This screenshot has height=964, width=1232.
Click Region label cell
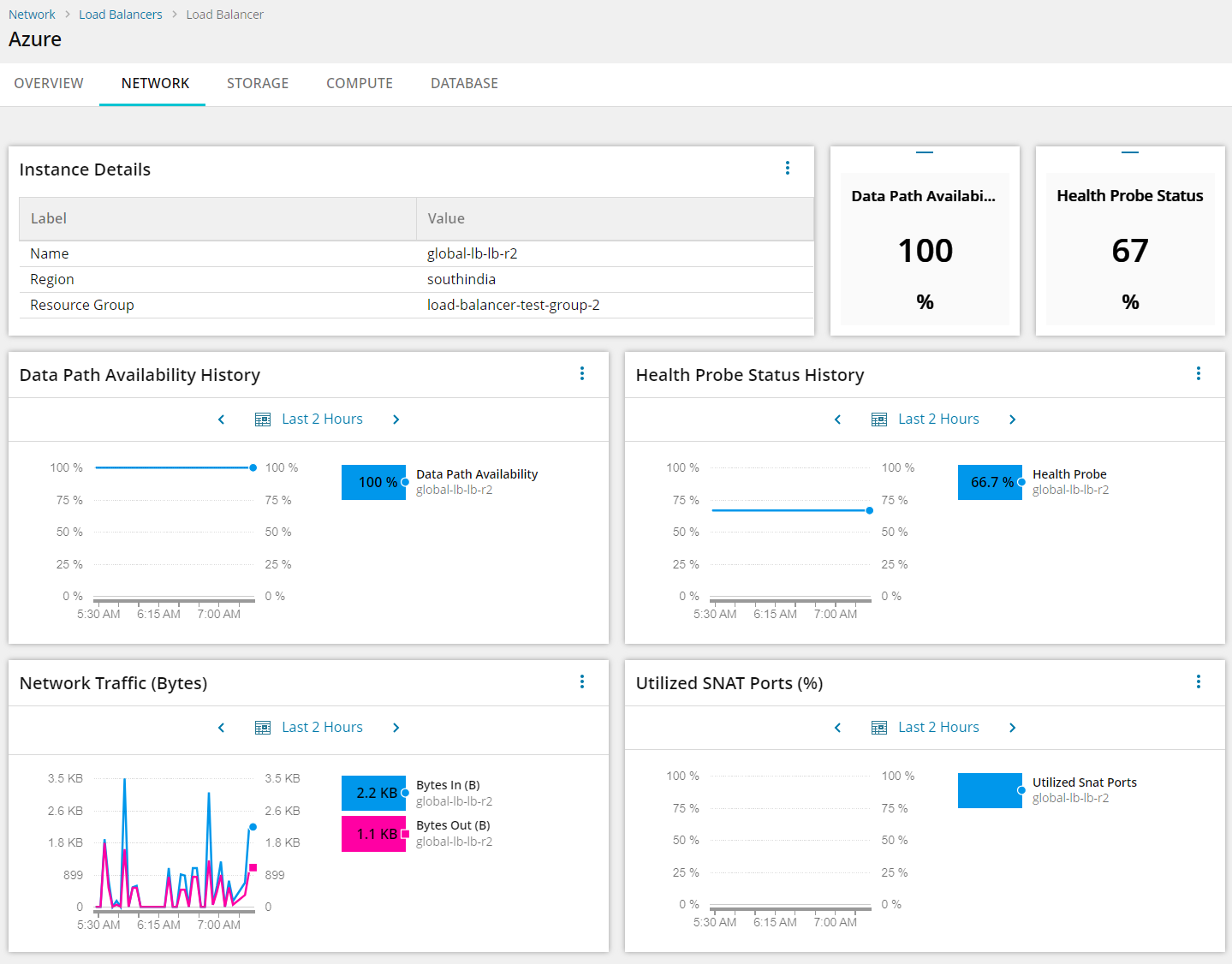tap(218, 279)
